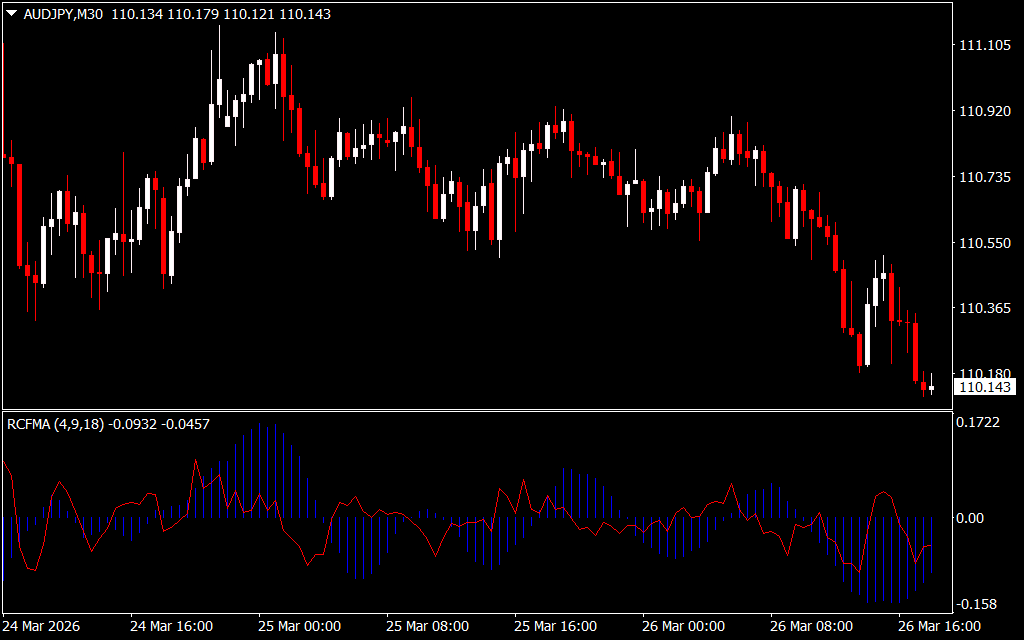Select the 110.920 level on price scale

click(x=984, y=111)
